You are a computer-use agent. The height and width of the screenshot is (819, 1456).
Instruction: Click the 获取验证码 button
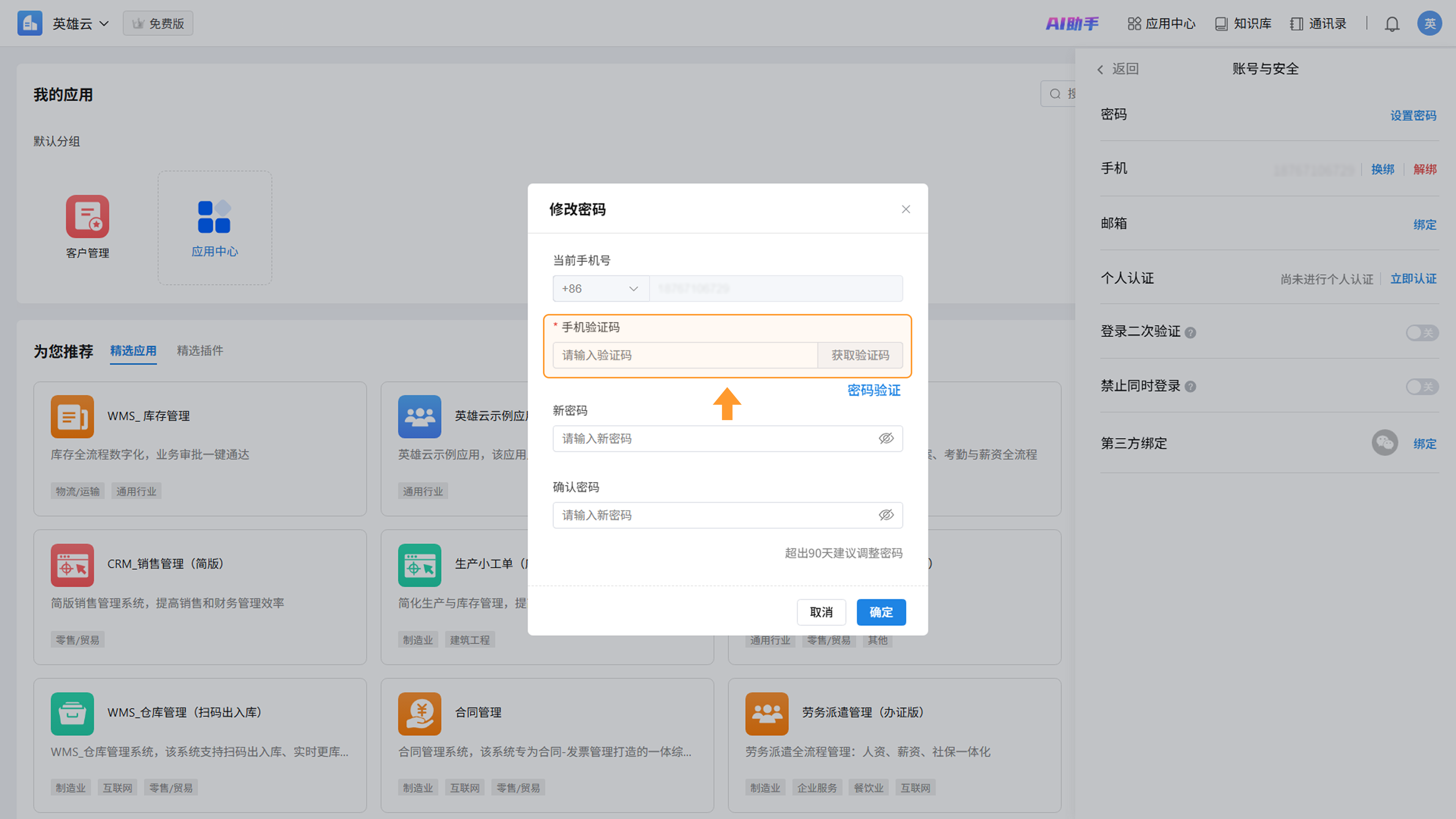pos(860,356)
